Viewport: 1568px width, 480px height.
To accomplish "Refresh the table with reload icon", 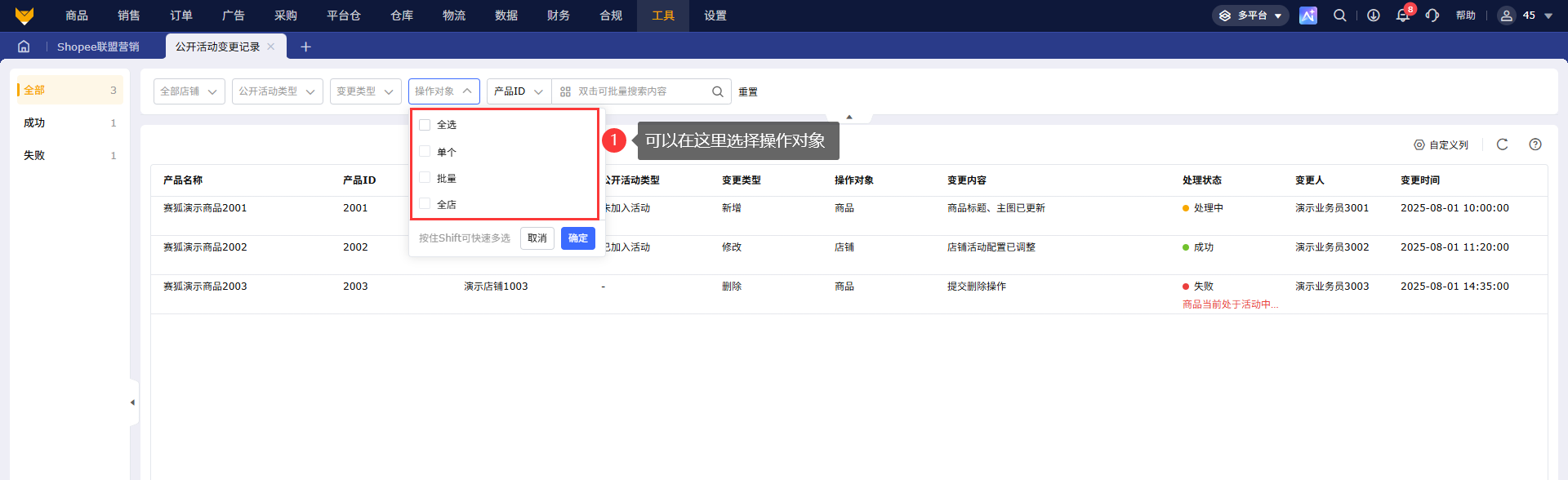I will pos(1502,144).
